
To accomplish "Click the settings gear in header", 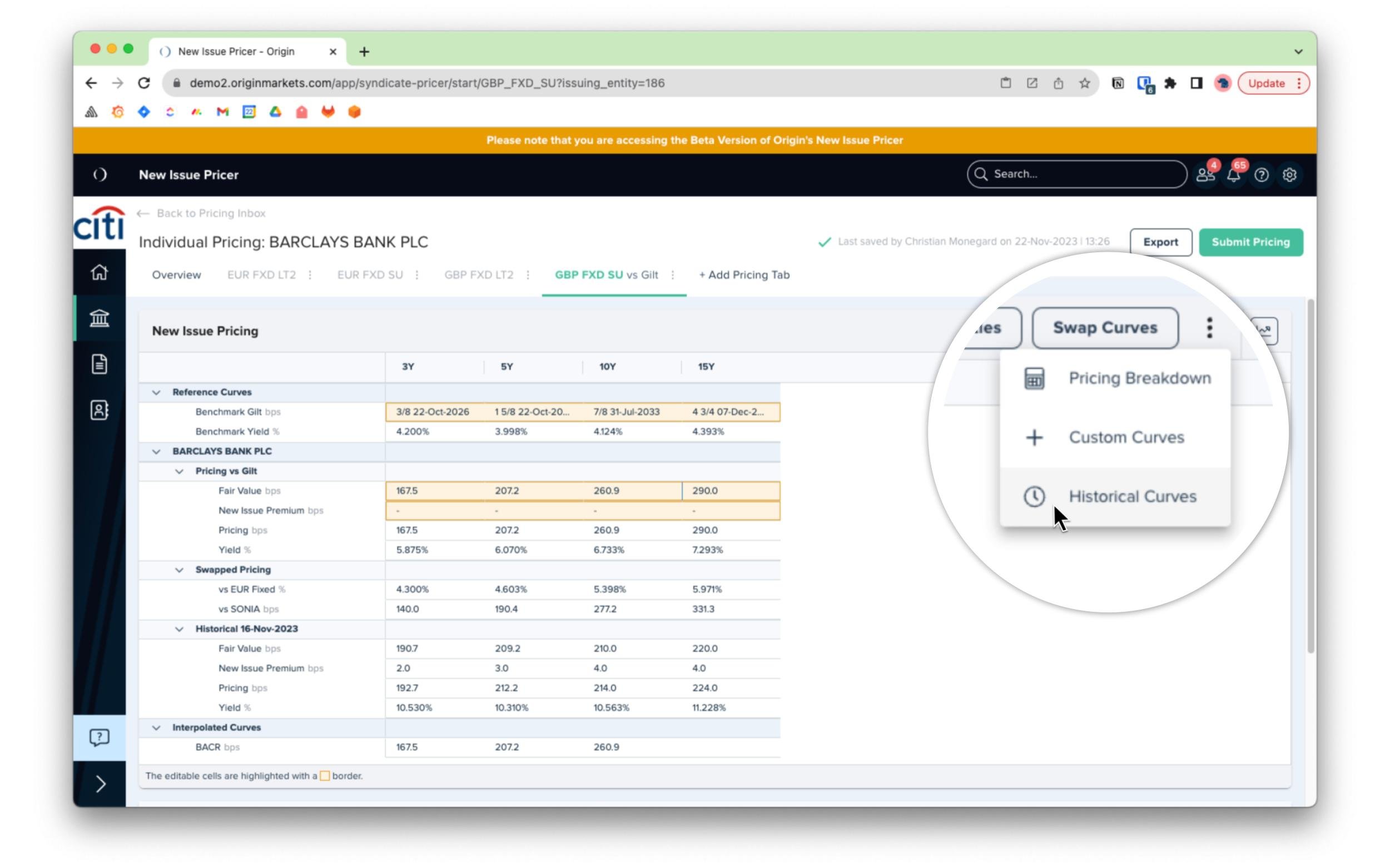I will coord(1289,175).
